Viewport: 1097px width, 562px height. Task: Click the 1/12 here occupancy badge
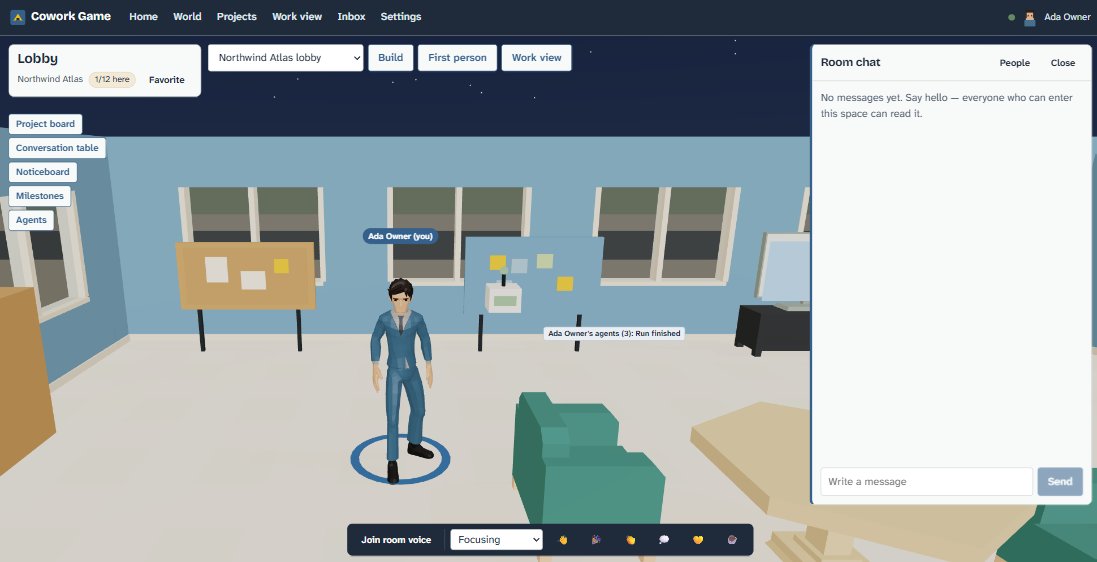click(112, 80)
